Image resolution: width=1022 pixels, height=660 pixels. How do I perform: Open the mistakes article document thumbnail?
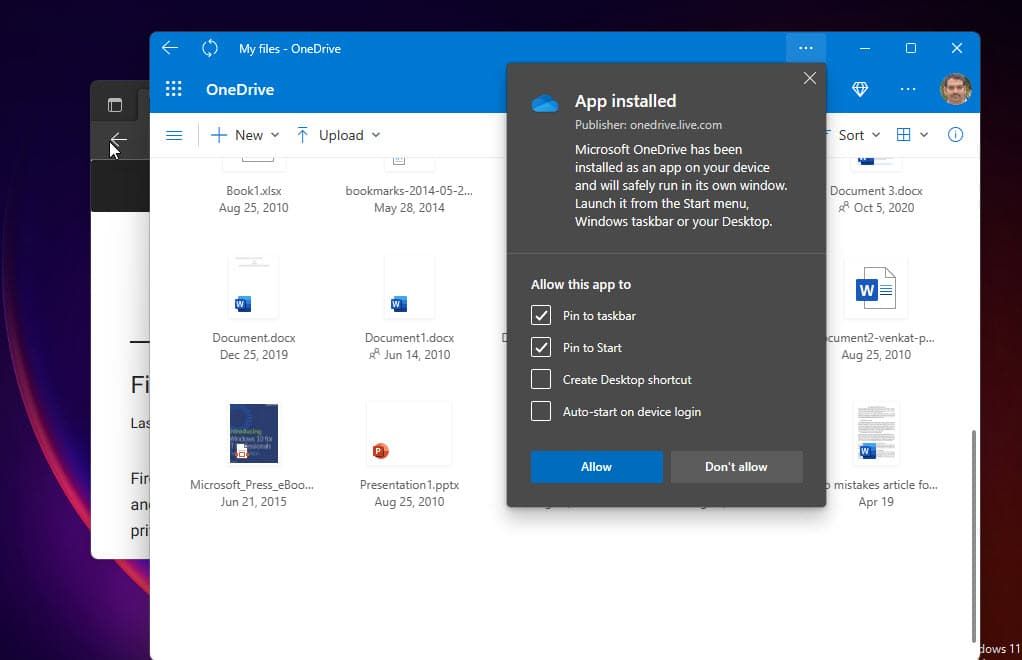(x=876, y=433)
